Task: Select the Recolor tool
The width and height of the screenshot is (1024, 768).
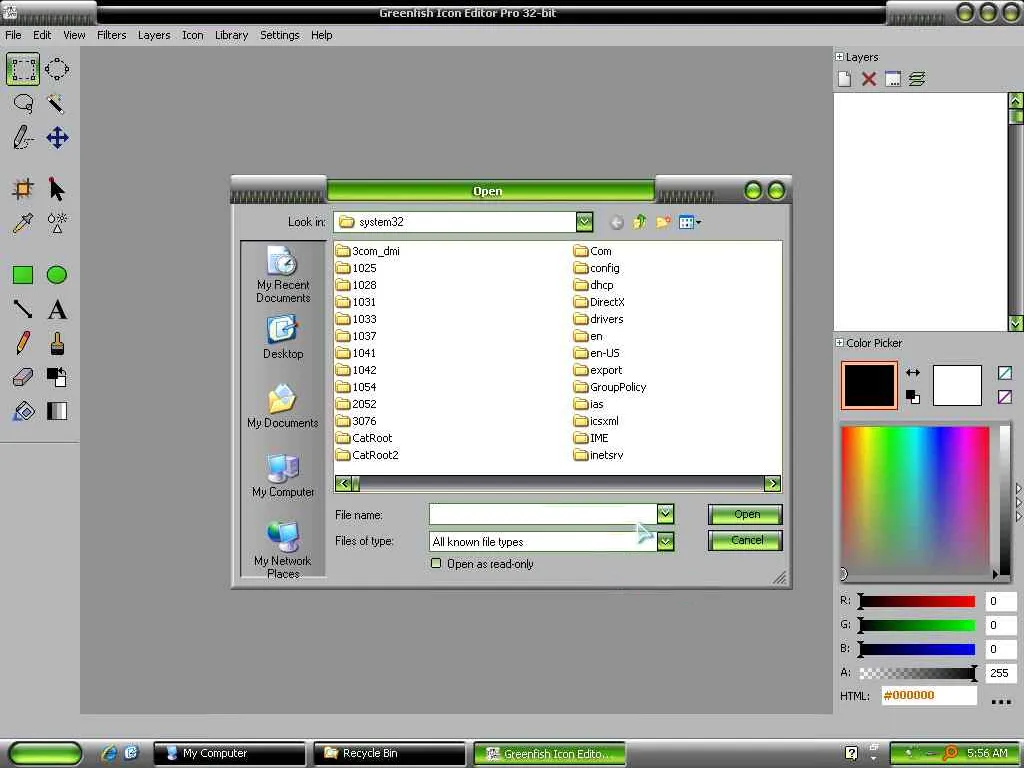Action: point(57,377)
